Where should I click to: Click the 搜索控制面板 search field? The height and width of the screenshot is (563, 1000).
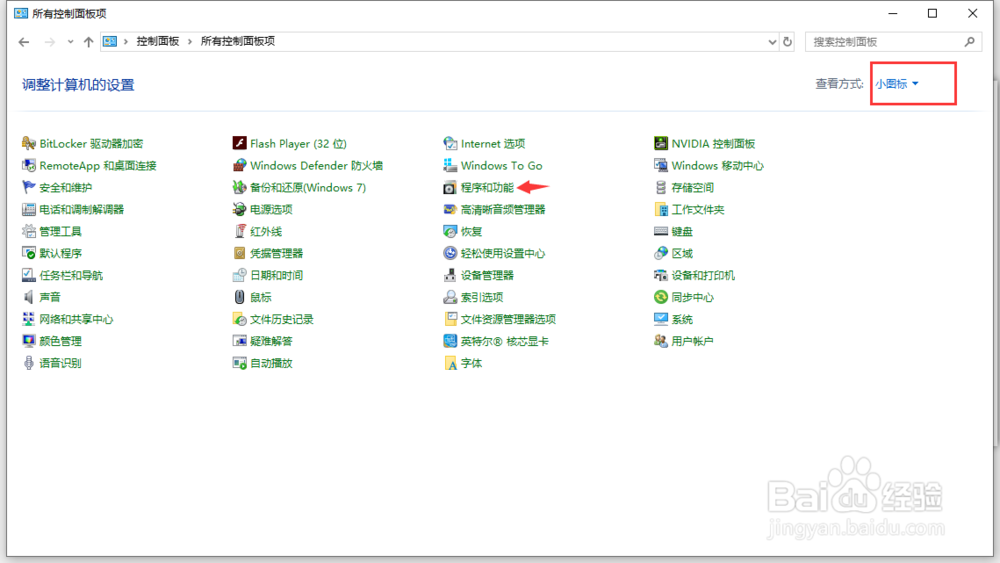[x=893, y=42]
